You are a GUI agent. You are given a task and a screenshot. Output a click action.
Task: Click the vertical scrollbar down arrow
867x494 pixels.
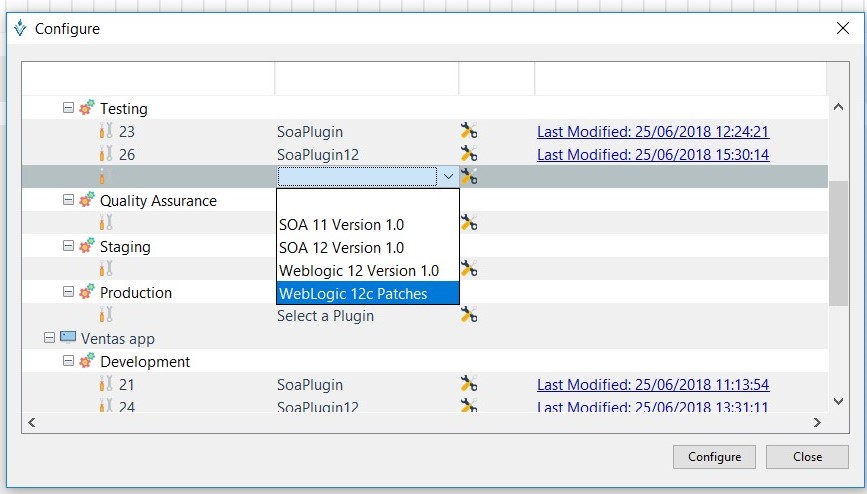point(838,402)
